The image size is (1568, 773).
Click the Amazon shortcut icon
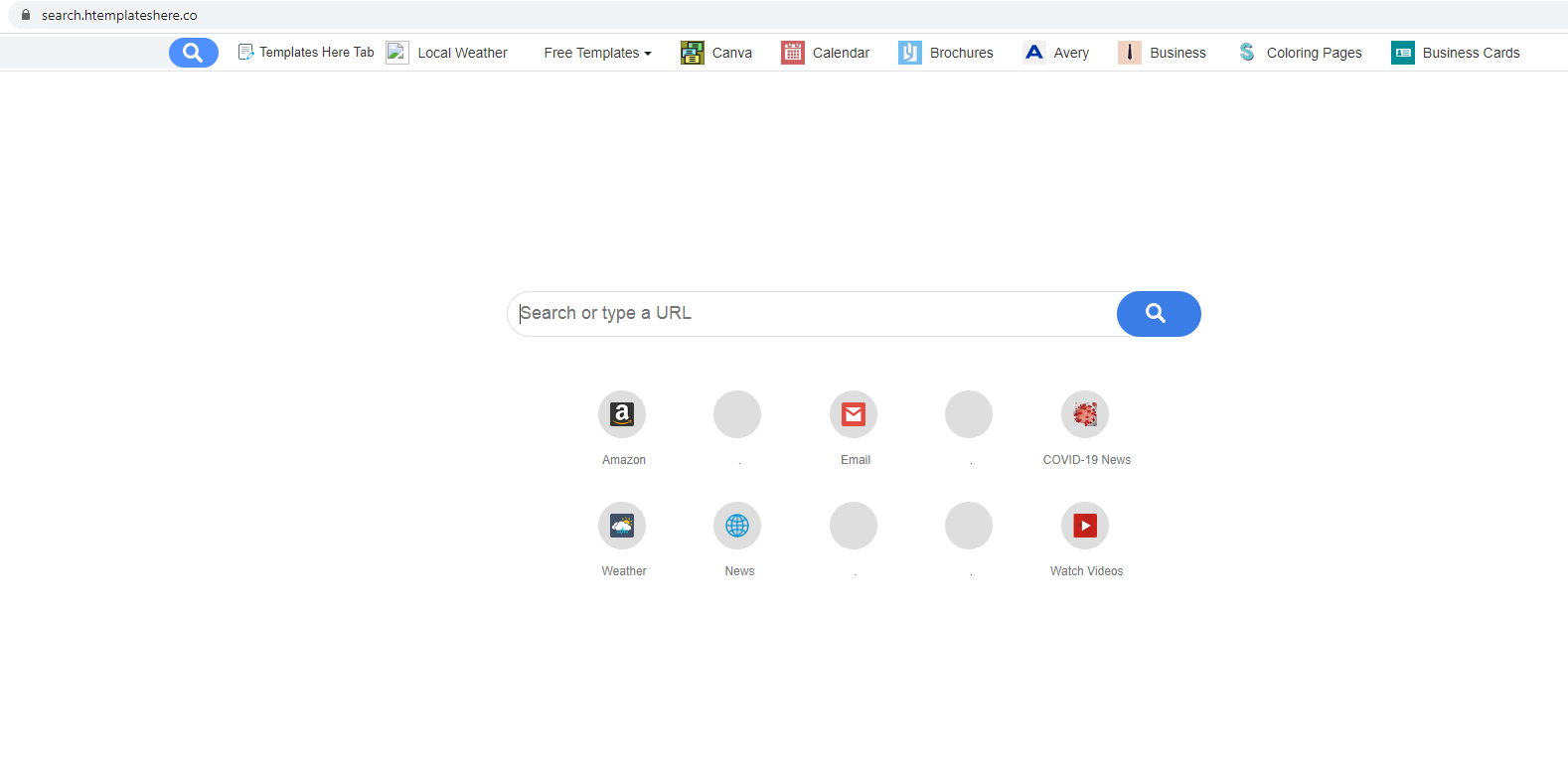[622, 414]
